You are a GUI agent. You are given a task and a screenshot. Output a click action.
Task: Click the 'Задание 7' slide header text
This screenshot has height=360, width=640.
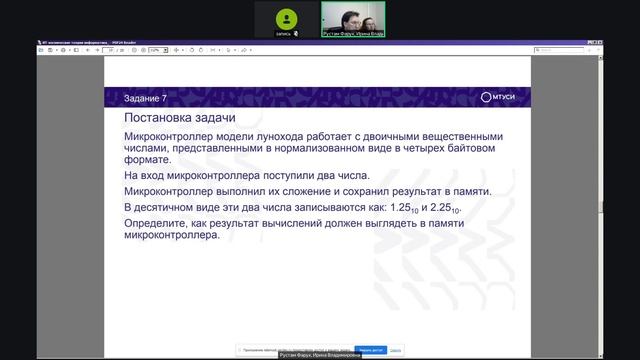145,98
